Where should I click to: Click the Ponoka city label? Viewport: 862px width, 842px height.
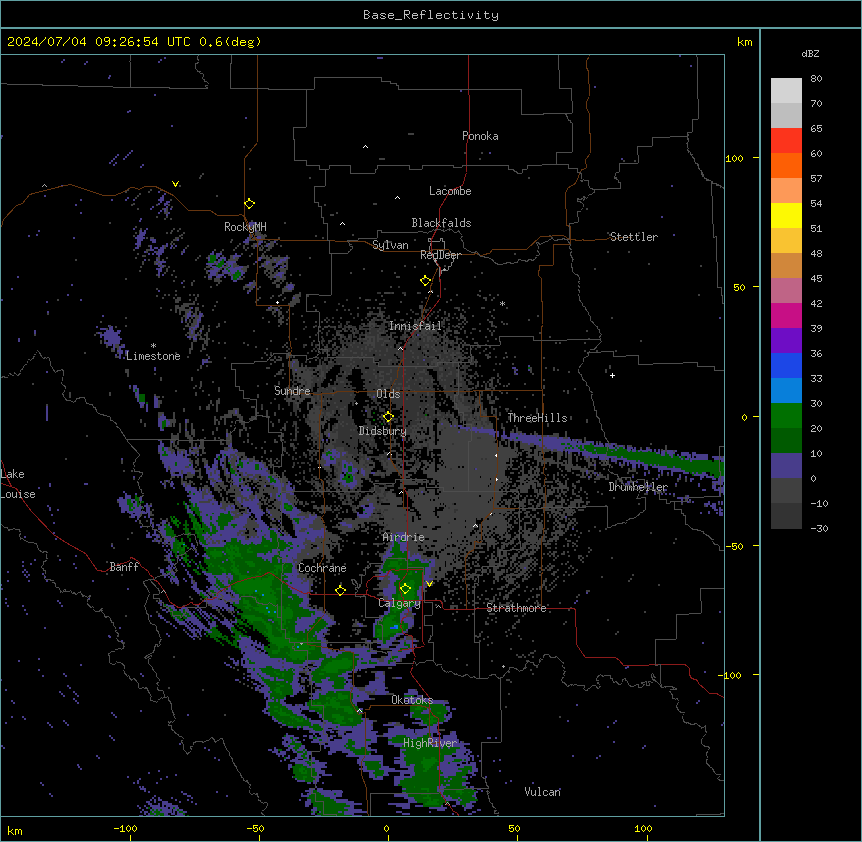click(x=480, y=136)
